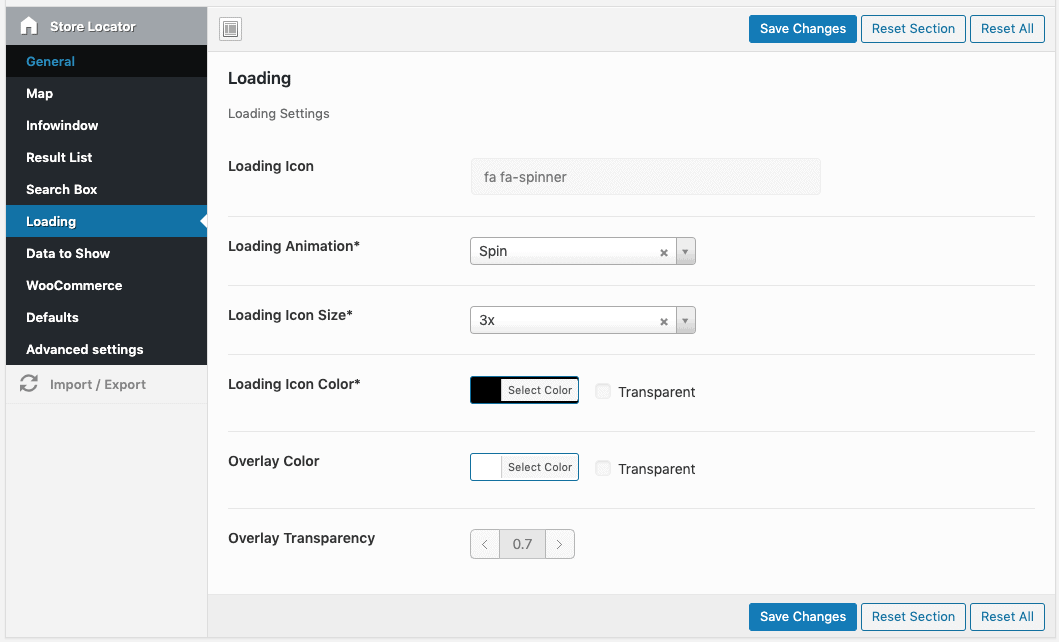The image size is (1059, 642).
Task: Expand the Loading Icon Size dropdown
Action: (685, 320)
